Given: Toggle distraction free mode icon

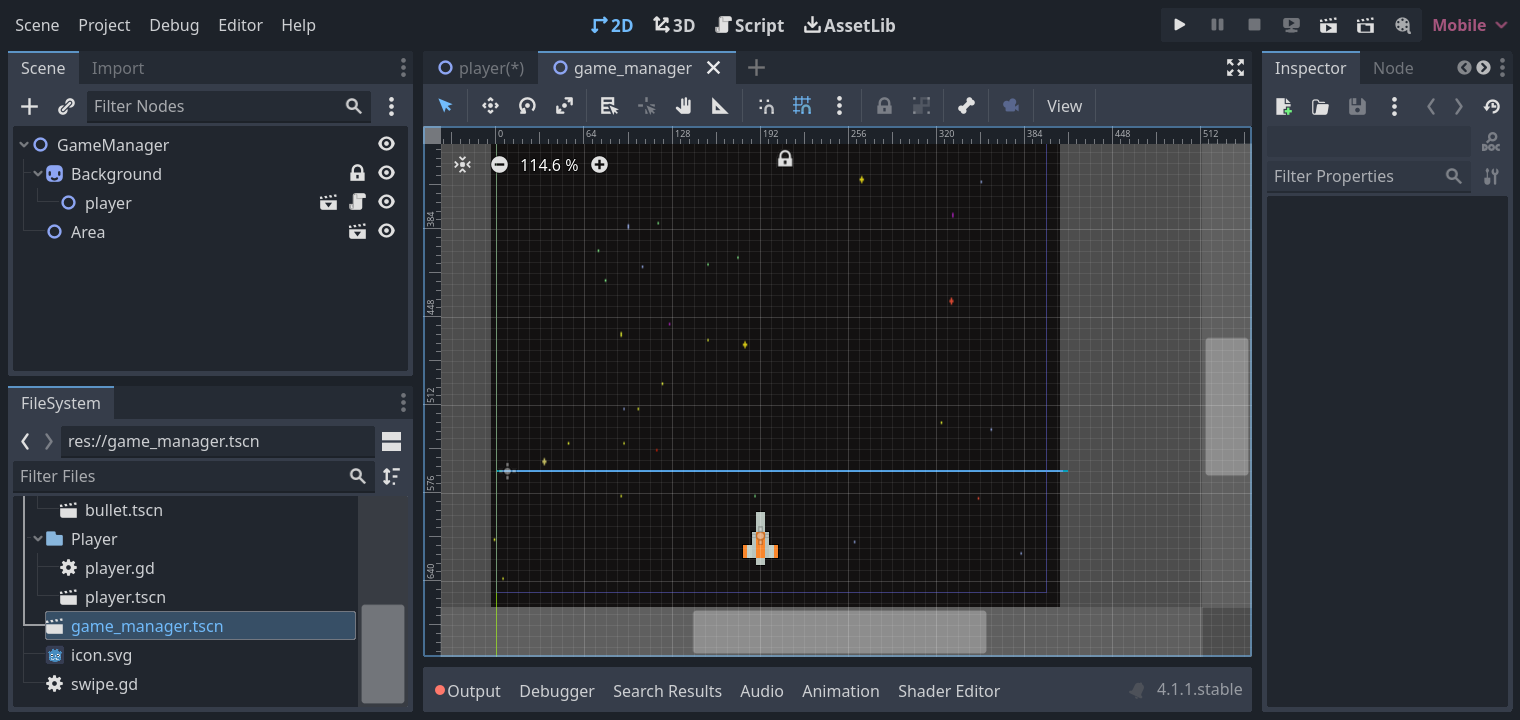Looking at the screenshot, I should click(x=1236, y=68).
